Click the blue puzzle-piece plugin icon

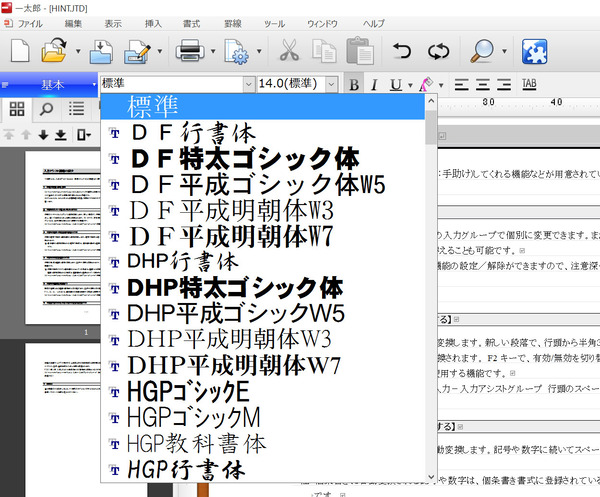click(x=534, y=51)
